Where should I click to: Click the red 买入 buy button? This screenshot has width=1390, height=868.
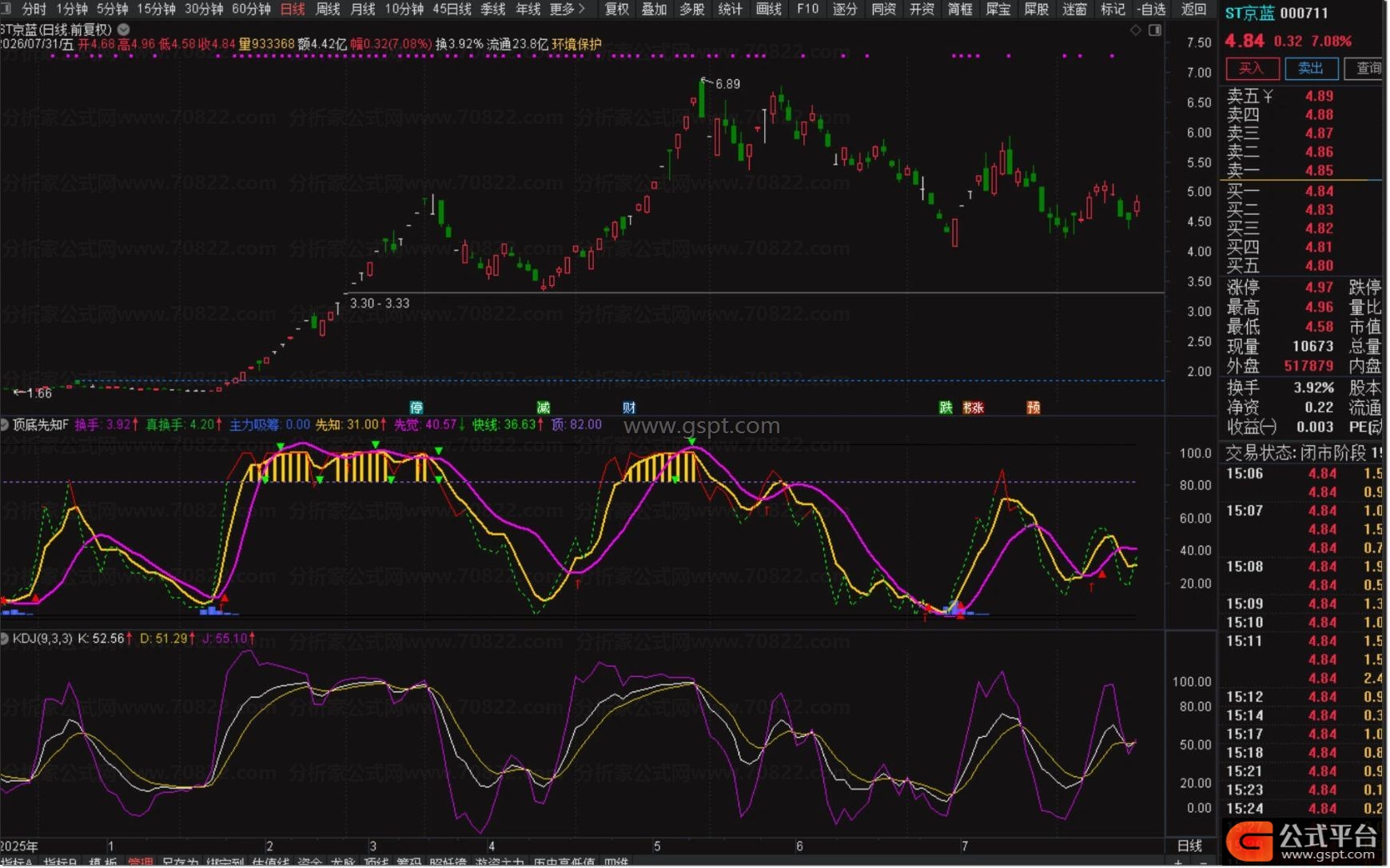(x=1252, y=69)
